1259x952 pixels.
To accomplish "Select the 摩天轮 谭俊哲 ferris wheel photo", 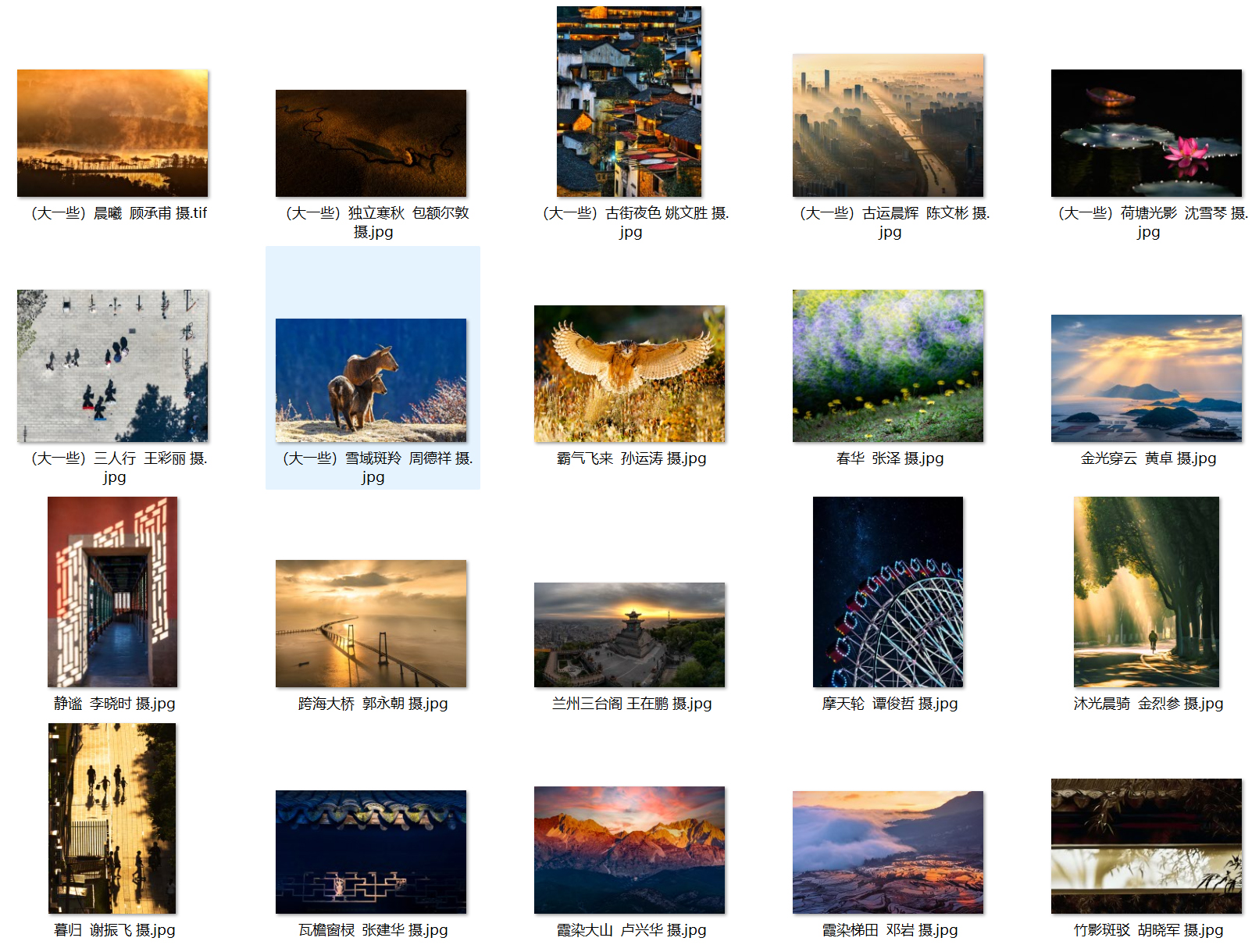I will coord(888,592).
